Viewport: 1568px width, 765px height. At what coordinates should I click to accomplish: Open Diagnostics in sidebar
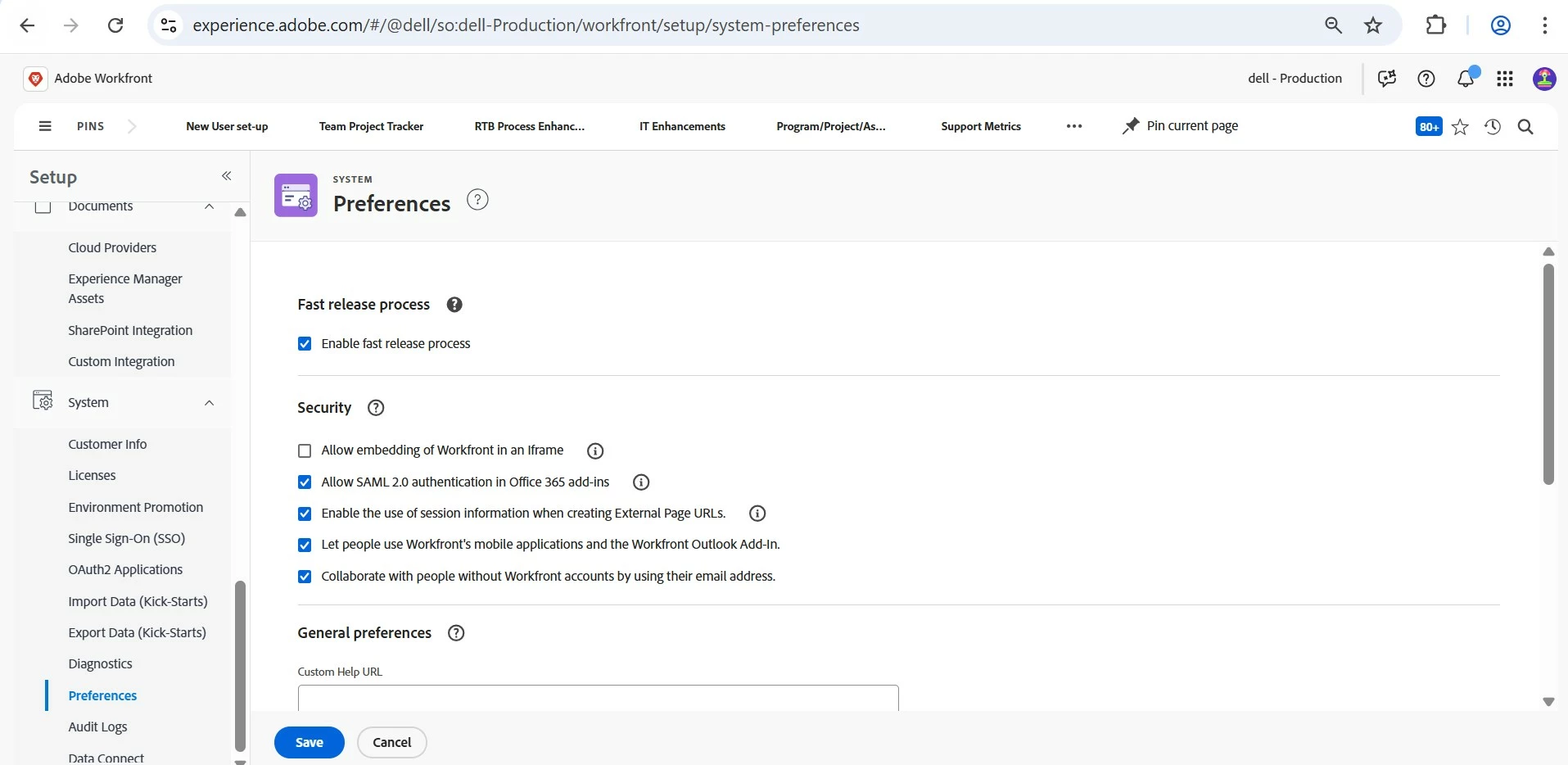pos(100,664)
